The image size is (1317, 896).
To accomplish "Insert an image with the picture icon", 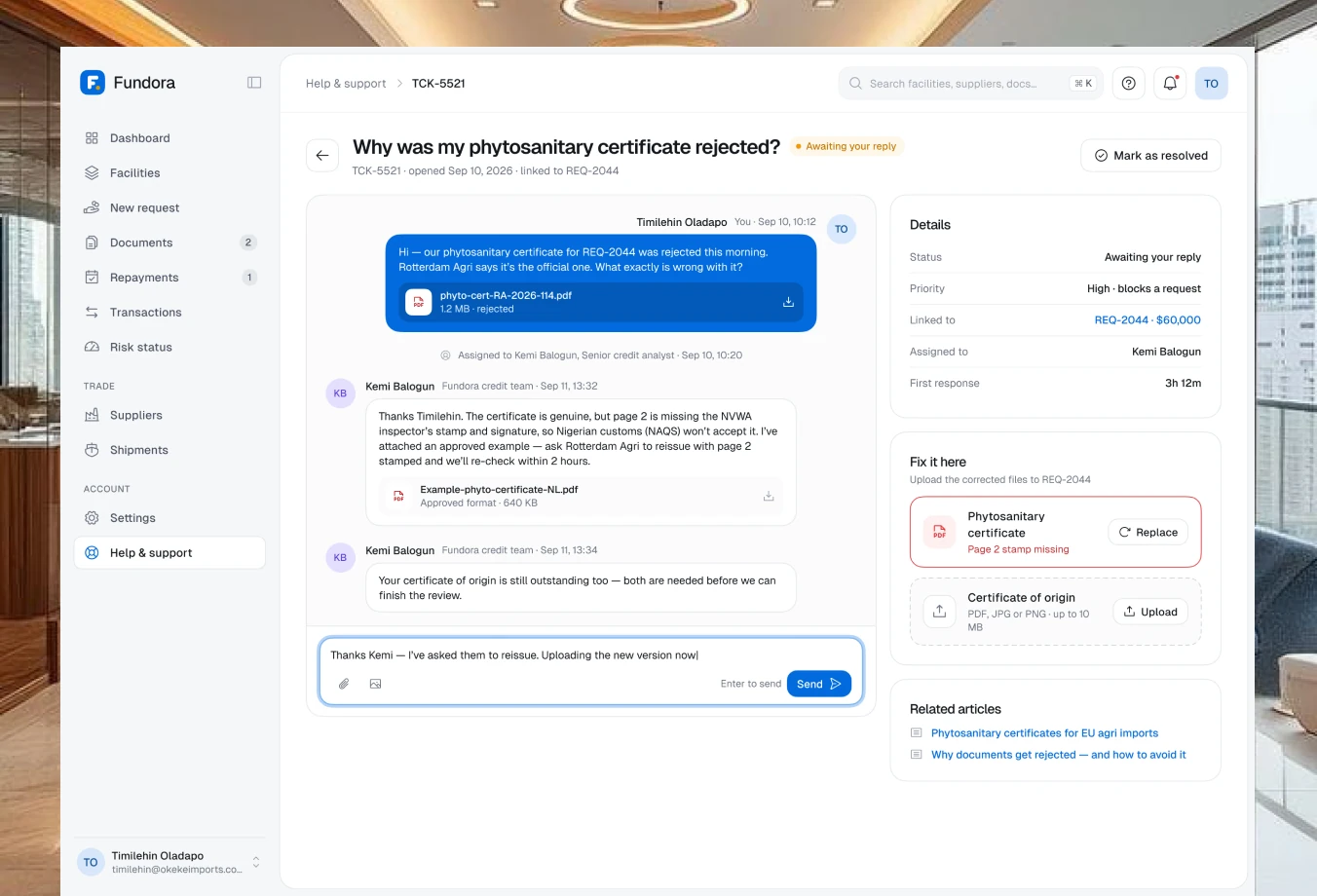I will coord(375,684).
